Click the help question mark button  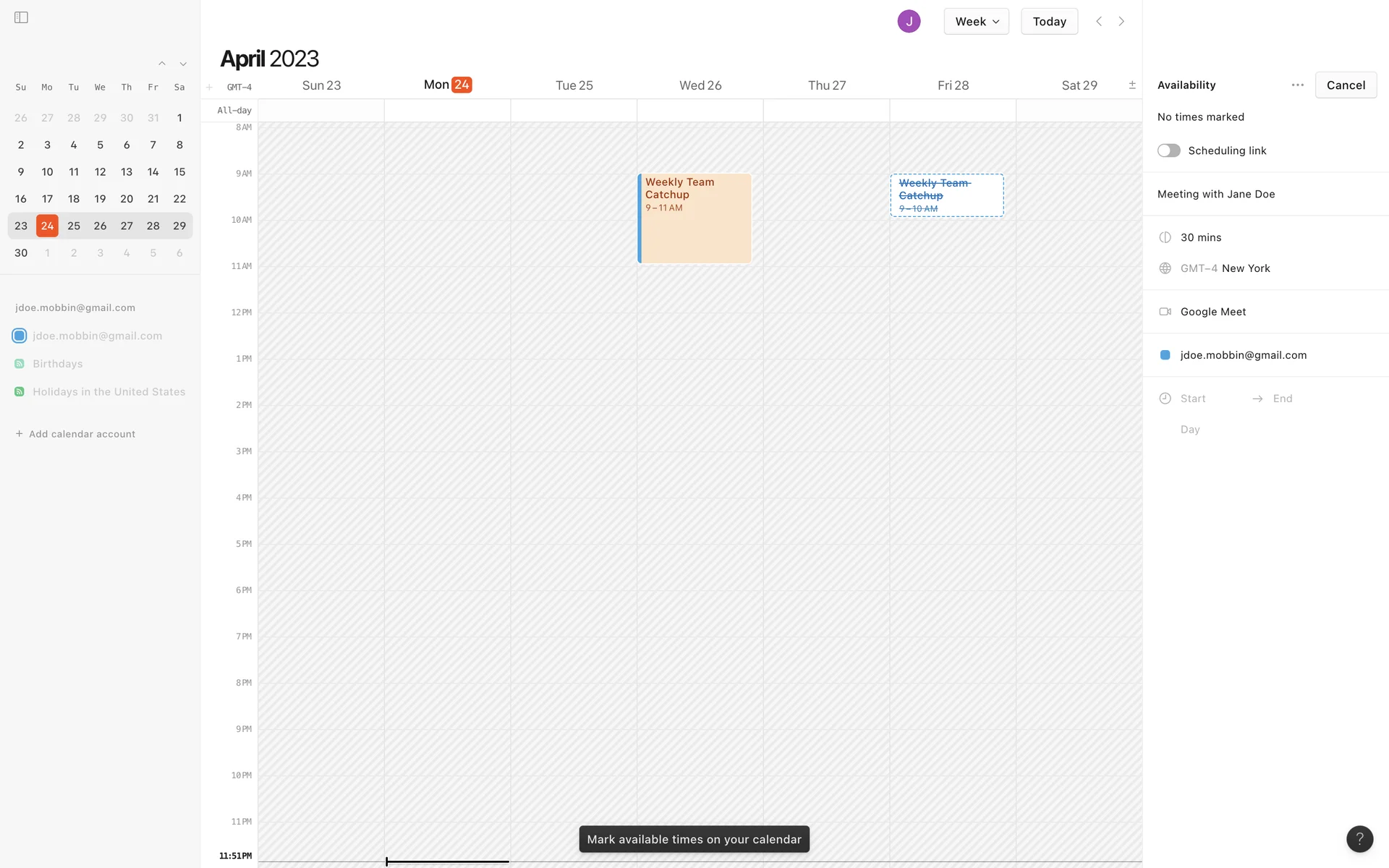click(1359, 839)
